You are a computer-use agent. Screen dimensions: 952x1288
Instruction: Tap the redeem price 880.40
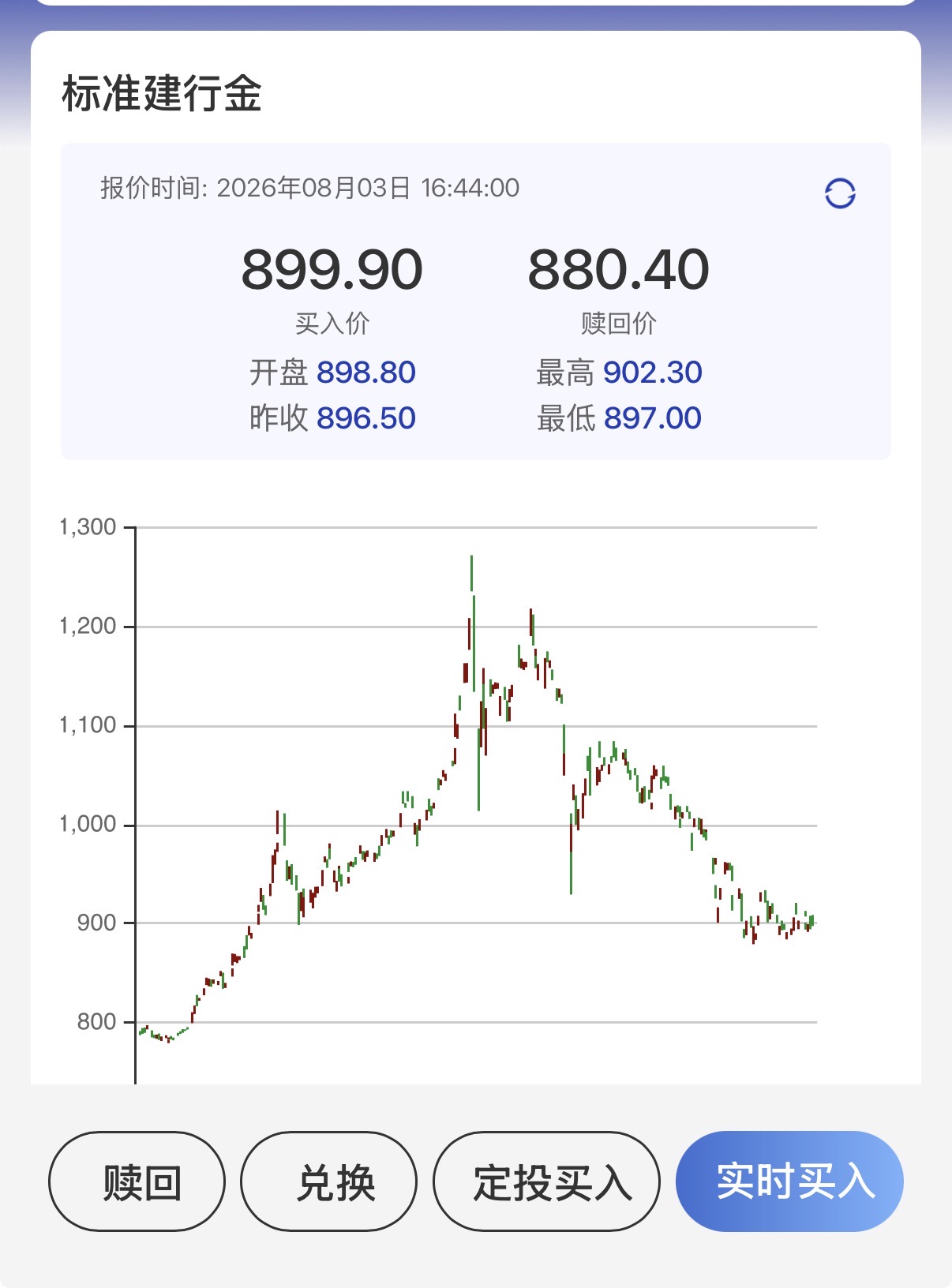[x=619, y=269]
